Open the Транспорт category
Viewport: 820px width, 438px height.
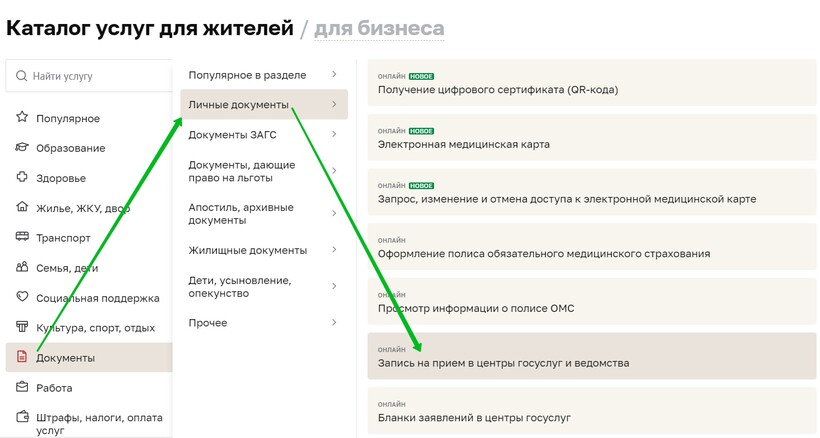pos(63,238)
